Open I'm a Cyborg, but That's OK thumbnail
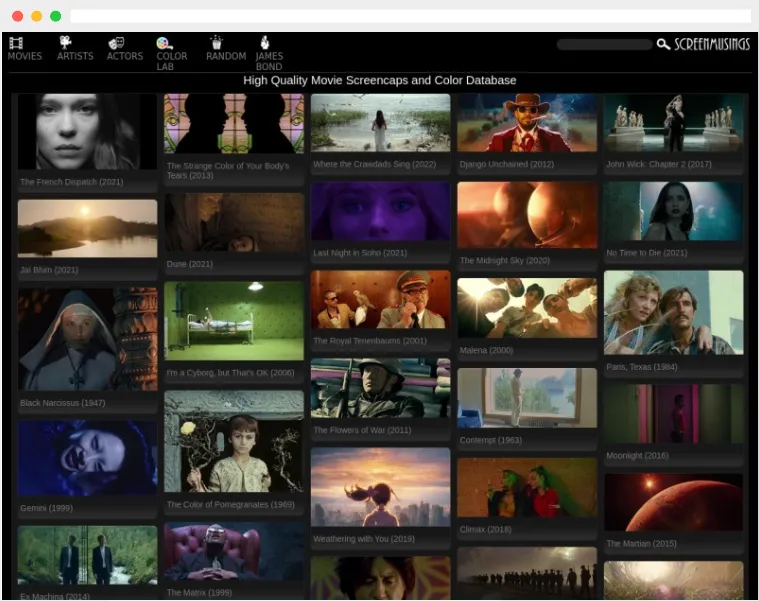 coord(234,321)
